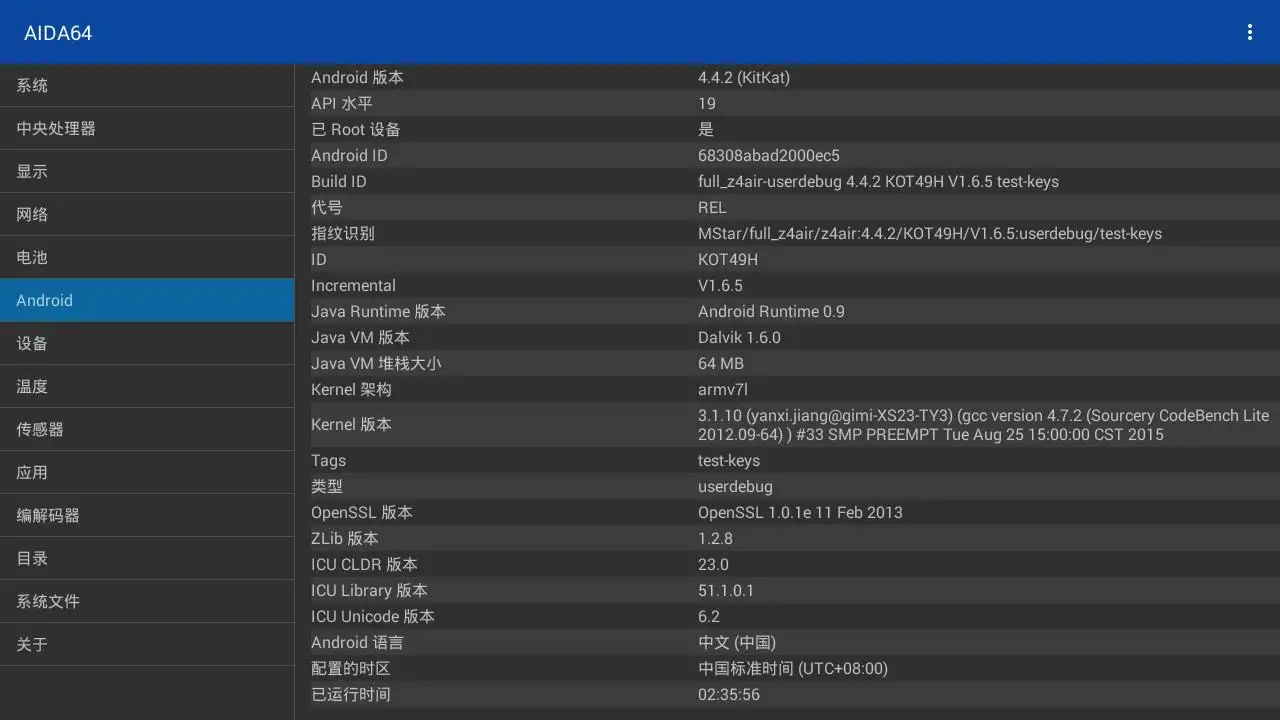
Task: Click the 64 MB heap value
Action: [x=721, y=363]
